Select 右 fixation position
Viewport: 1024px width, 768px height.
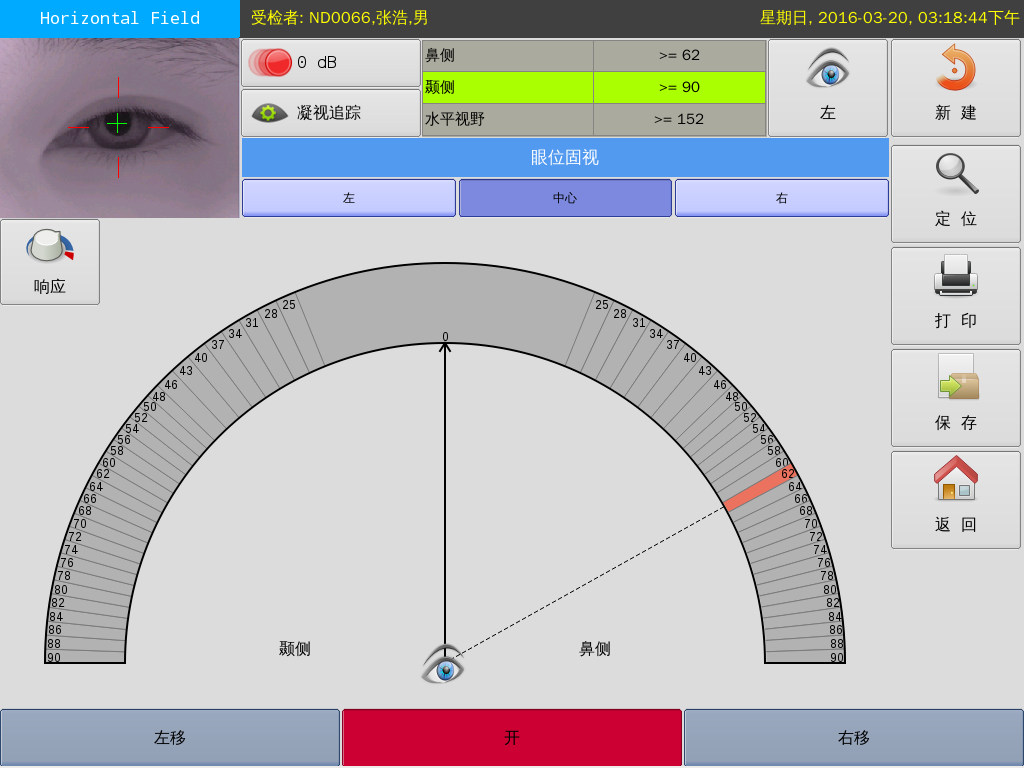pyautogui.click(x=781, y=198)
